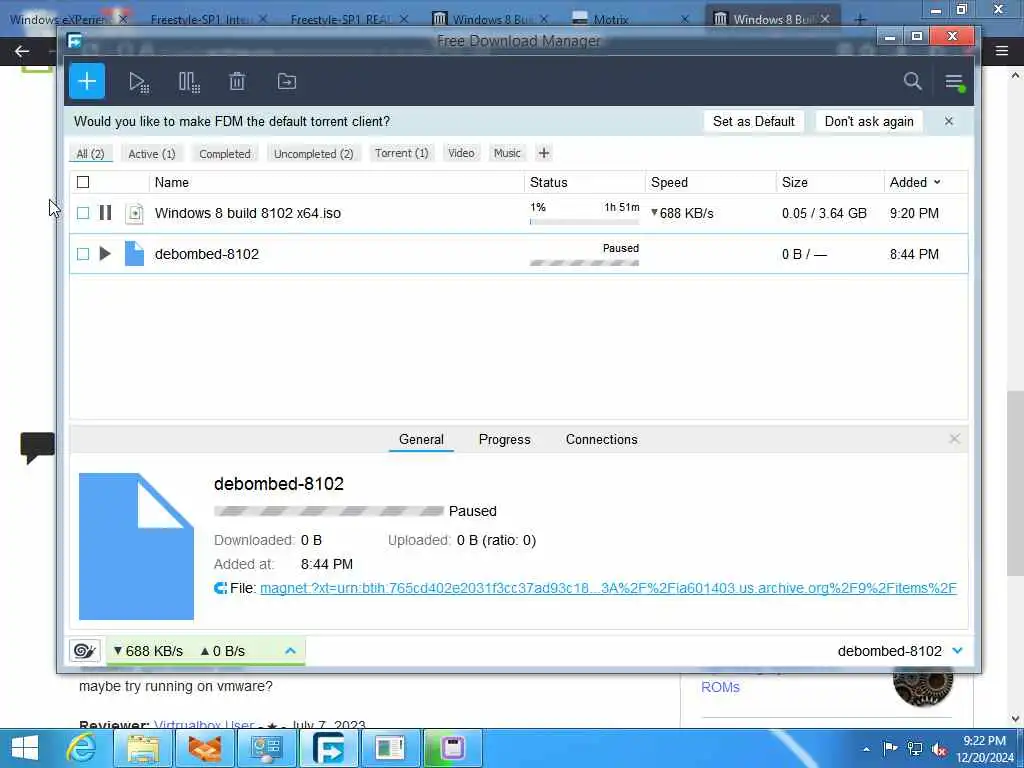Filter by Video downloads
This screenshot has height=768, width=1024.
coord(461,153)
